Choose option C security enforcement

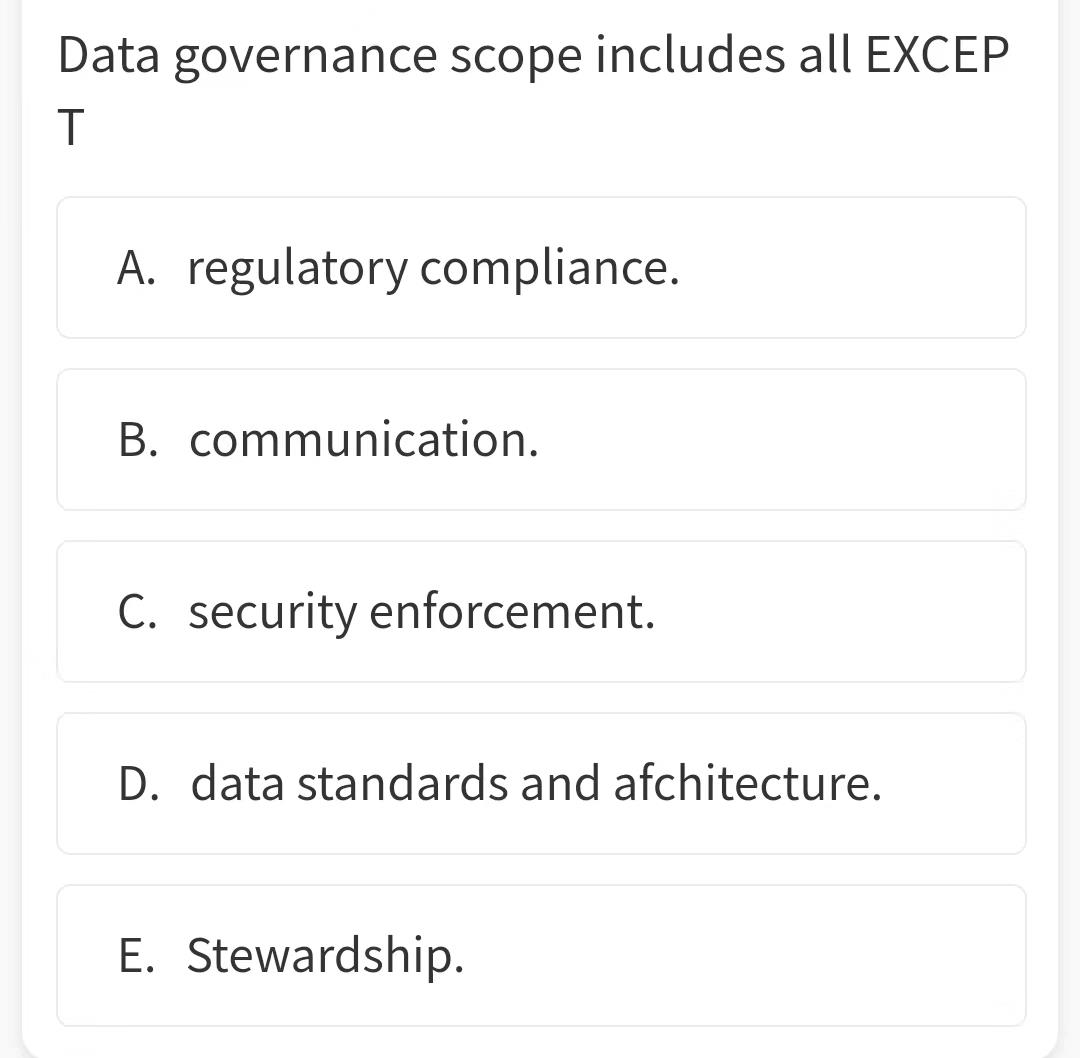click(x=541, y=612)
